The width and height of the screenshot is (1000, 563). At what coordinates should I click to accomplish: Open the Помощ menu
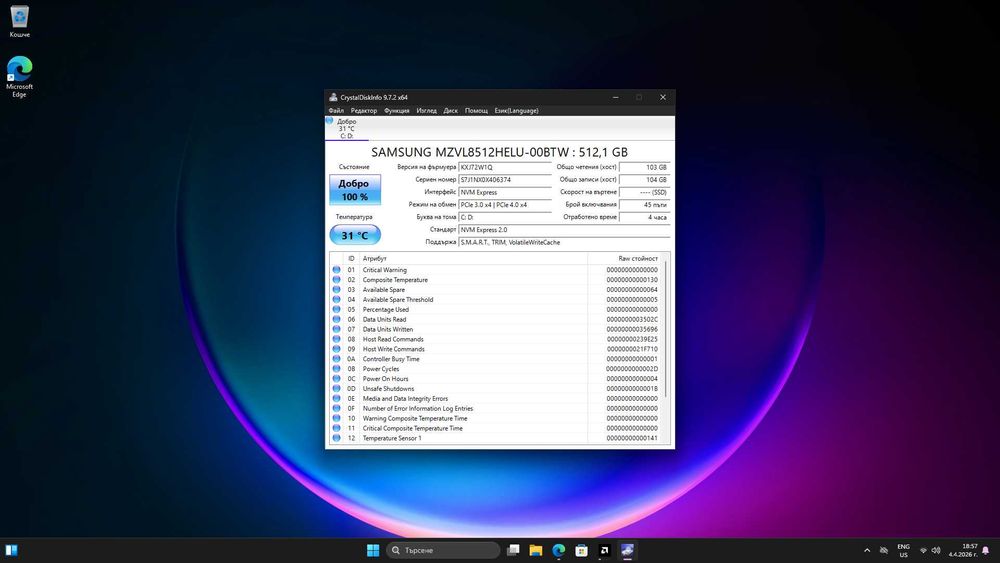[x=476, y=110]
